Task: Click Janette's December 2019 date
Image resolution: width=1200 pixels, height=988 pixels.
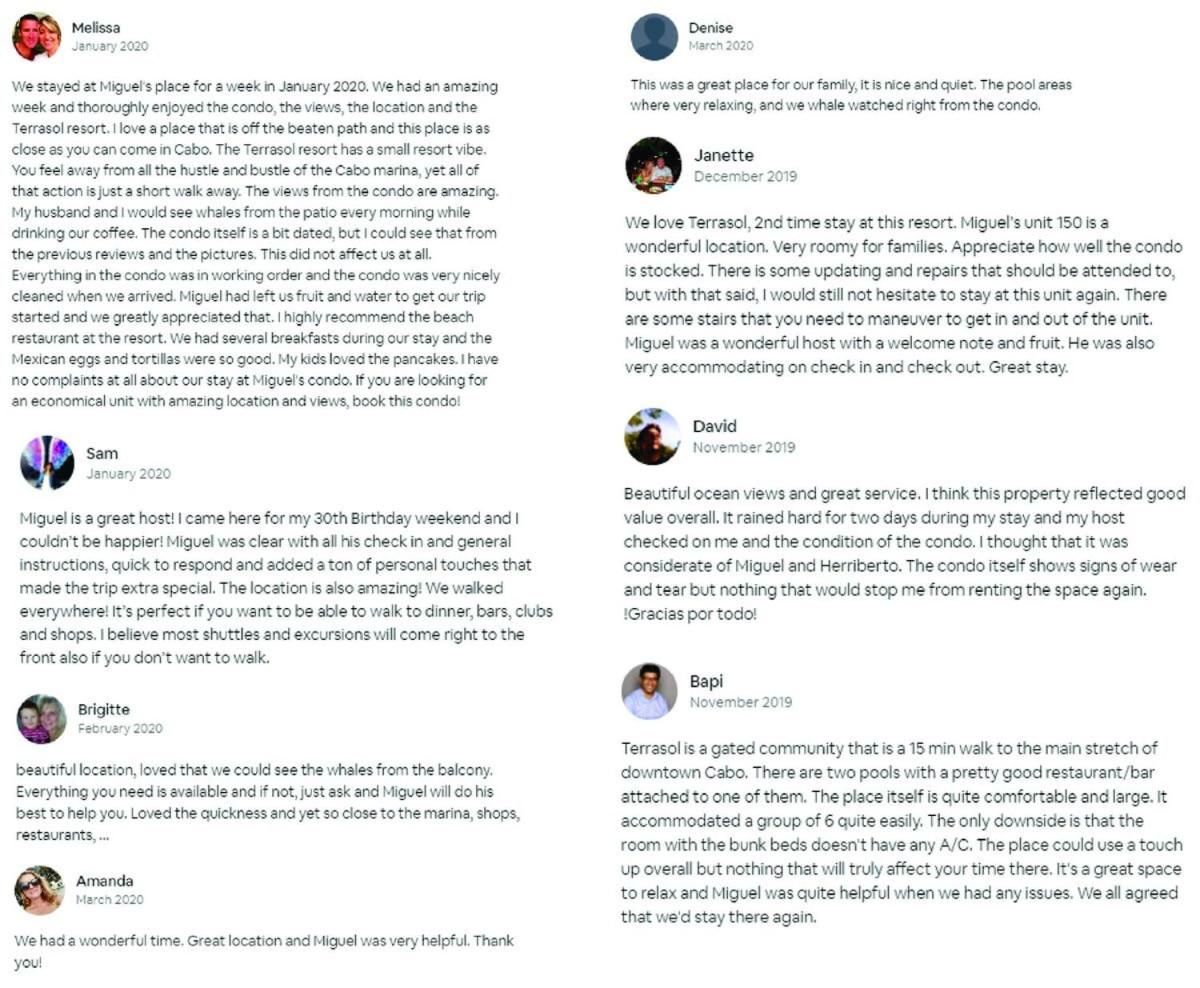Action: pyautogui.click(x=746, y=176)
